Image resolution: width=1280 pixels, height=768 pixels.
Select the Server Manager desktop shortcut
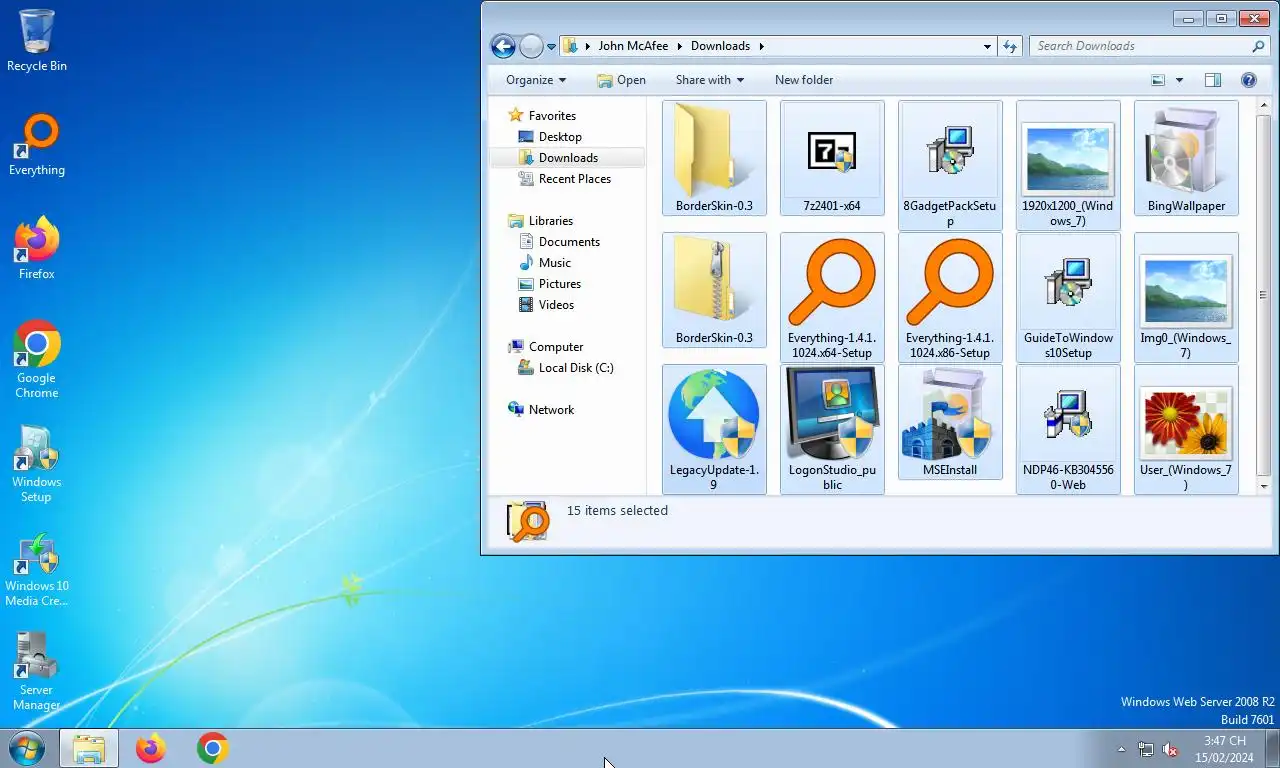(x=37, y=672)
